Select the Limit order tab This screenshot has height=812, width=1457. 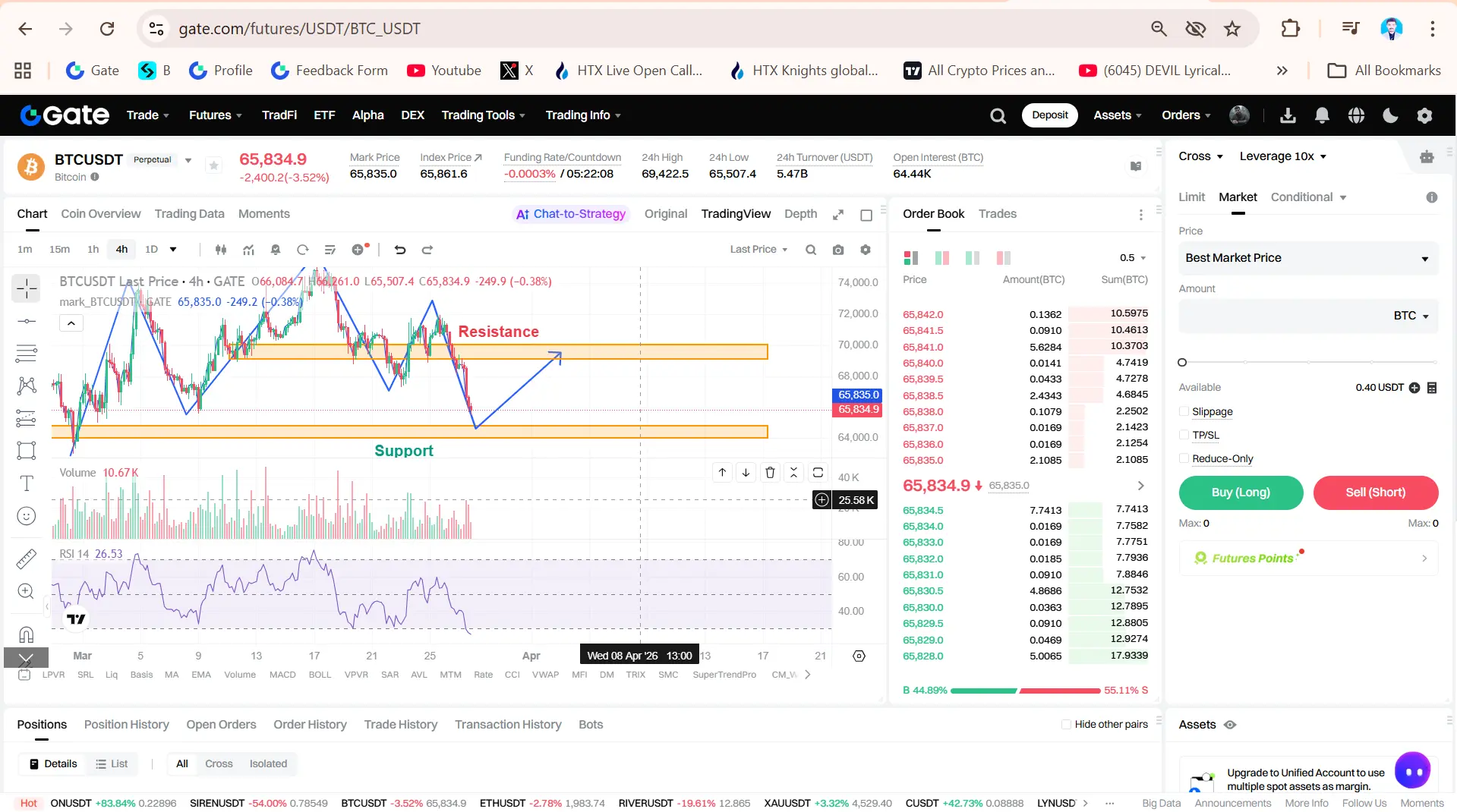click(1191, 197)
